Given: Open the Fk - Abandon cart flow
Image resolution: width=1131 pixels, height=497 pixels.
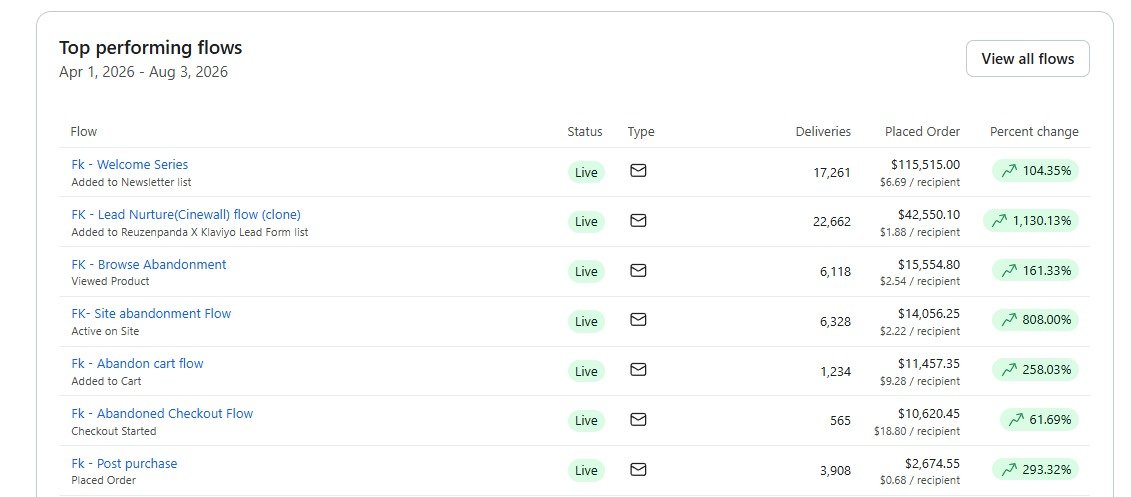Looking at the screenshot, I should (138, 363).
